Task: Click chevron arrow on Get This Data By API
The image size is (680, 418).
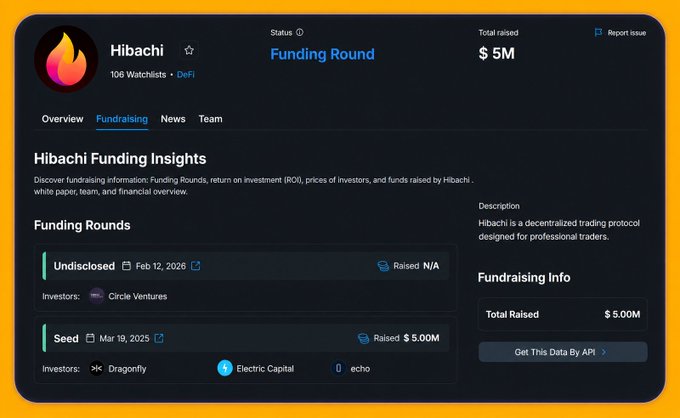Action: (x=604, y=353)
